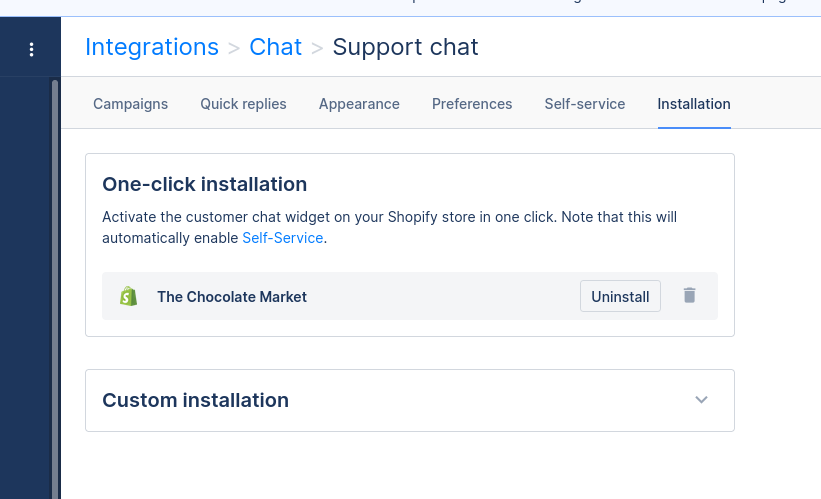Open the three-dot sidebar menu
Image resolution: width=821 pixels, height=499 pixels.
point(32,50)
